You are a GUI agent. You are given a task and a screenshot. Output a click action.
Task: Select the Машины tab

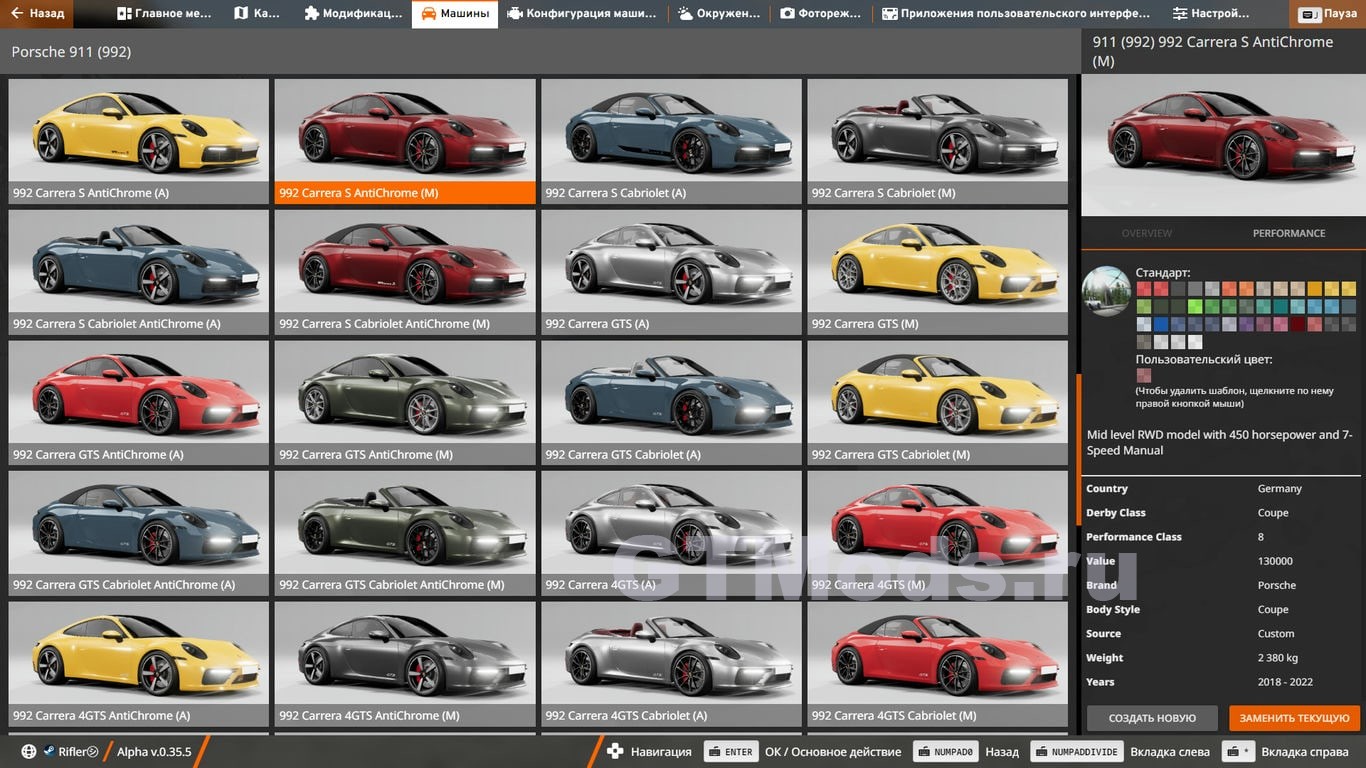pyautogui.click(x=455, y=14)
